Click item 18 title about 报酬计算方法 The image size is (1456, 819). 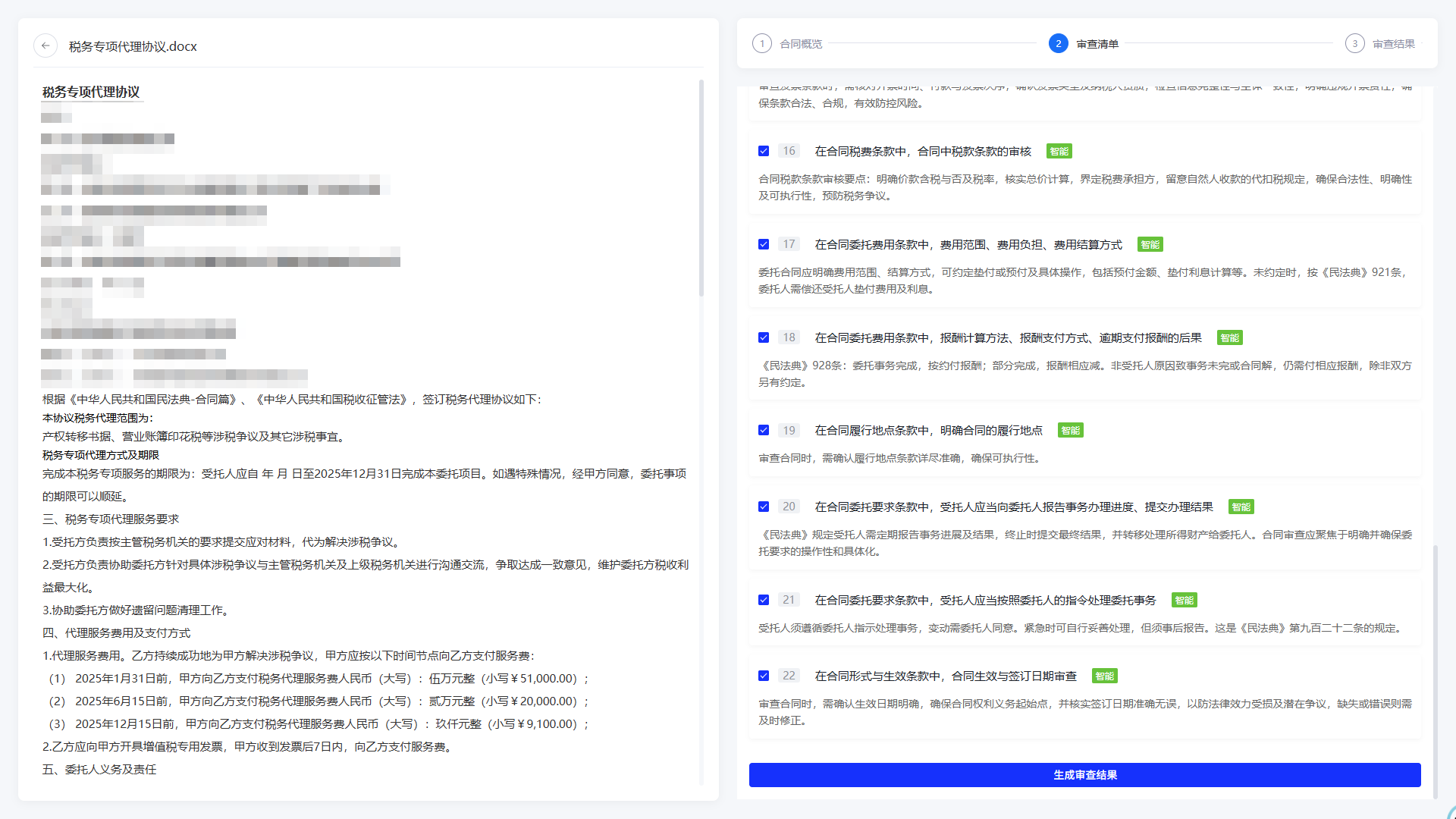tap(1008, 338)
